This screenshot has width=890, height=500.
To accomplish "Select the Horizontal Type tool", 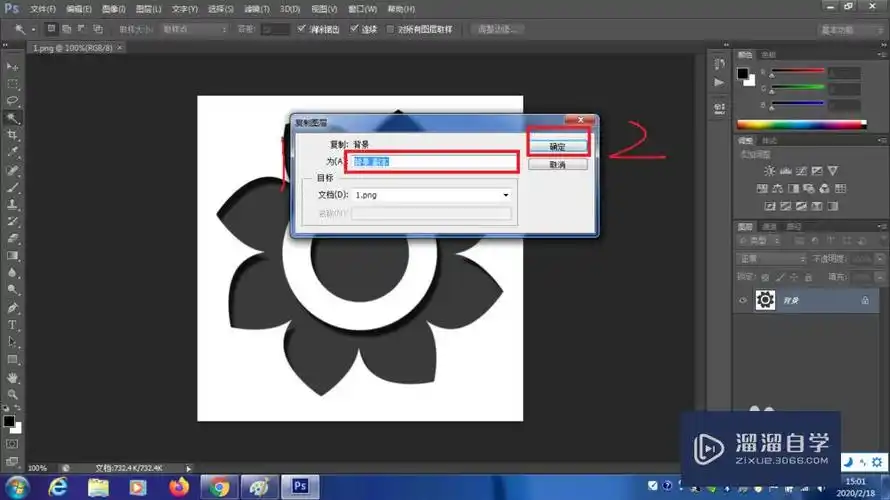I will (x=13, y=325).
